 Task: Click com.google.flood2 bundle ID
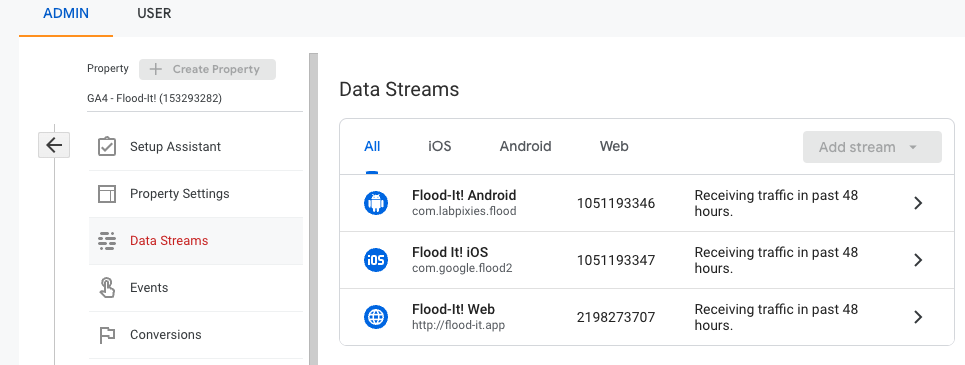[x=462, y=268]
